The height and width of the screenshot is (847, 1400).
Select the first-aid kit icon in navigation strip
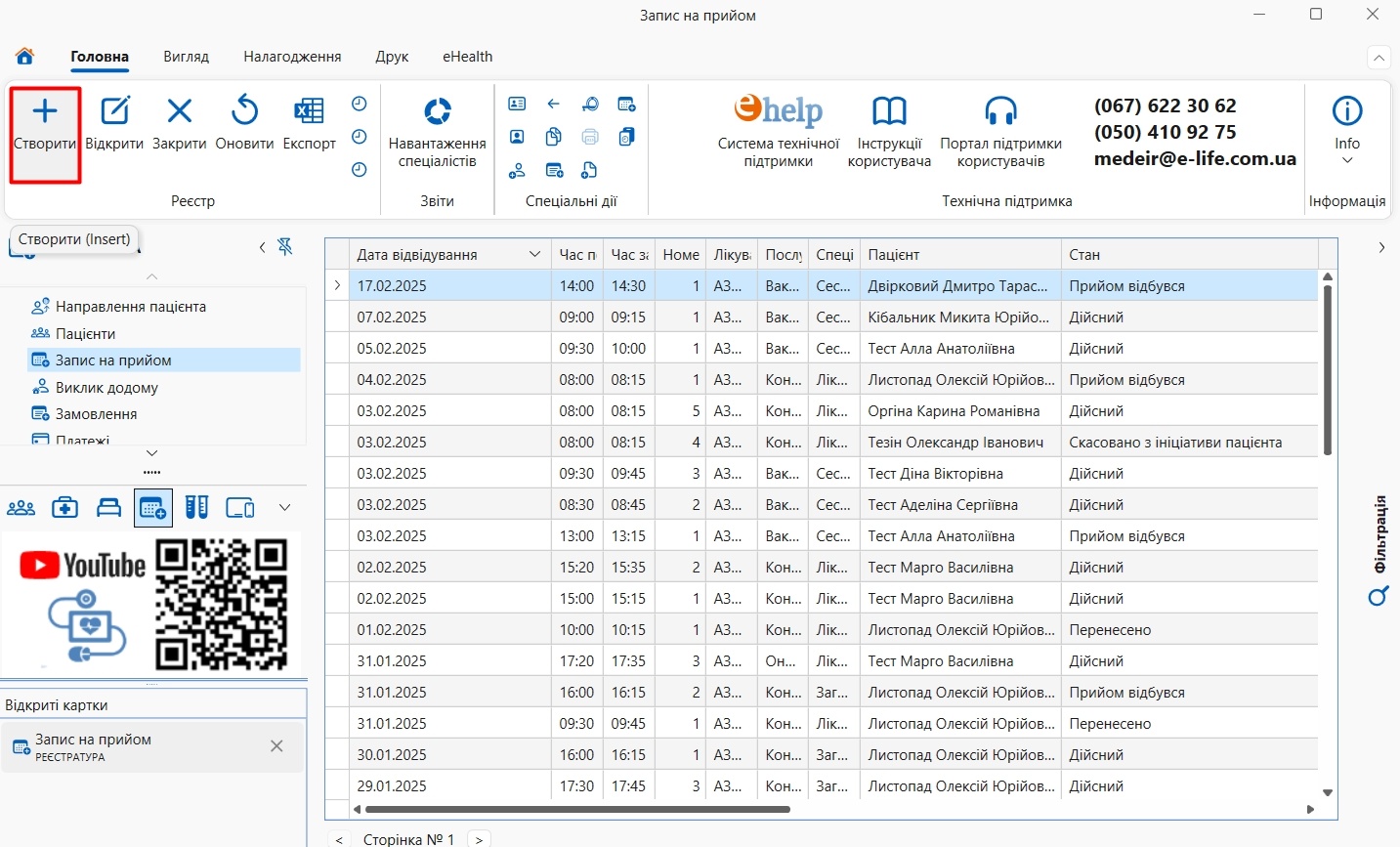65,508
